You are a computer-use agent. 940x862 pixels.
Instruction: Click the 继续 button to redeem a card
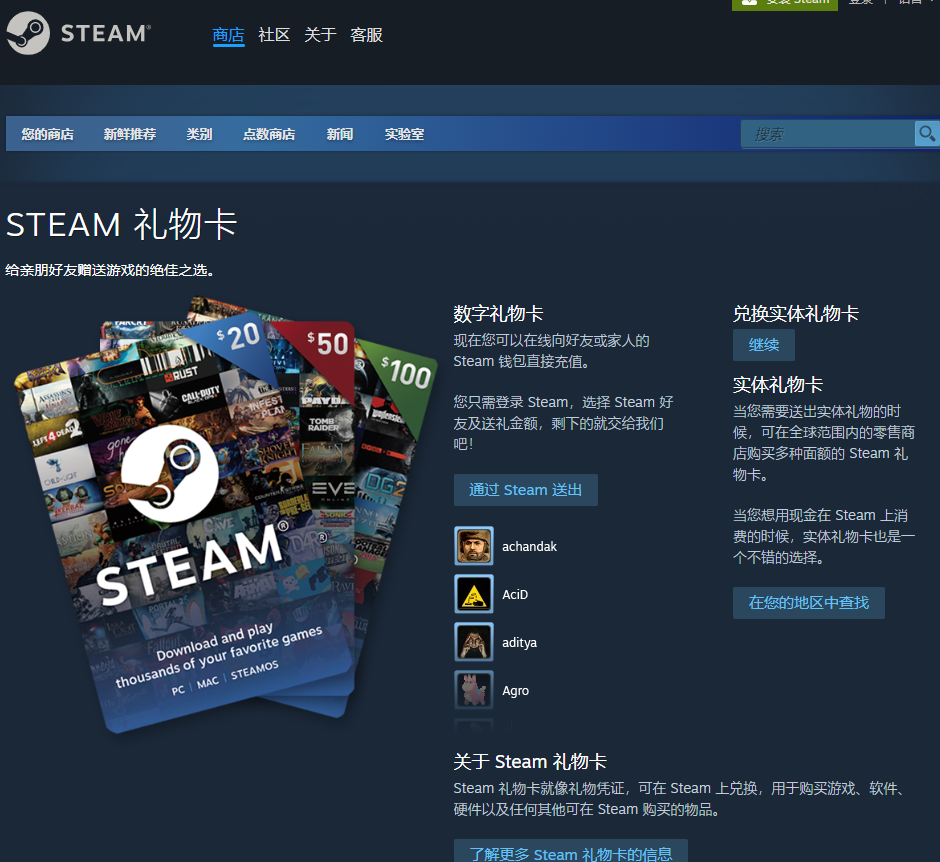764,345
